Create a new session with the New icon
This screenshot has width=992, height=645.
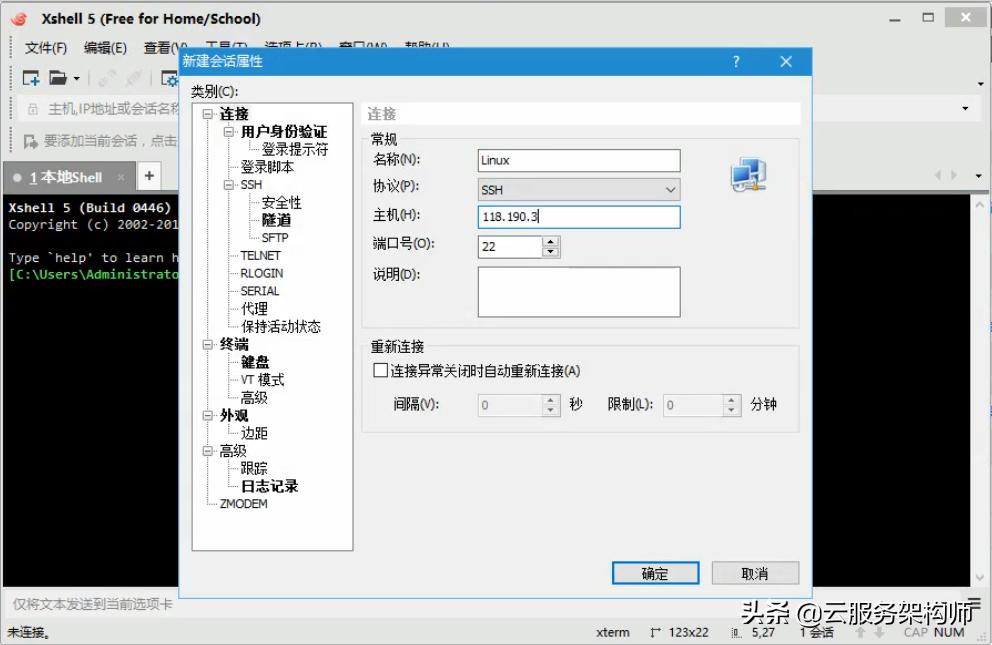[31, 78]
